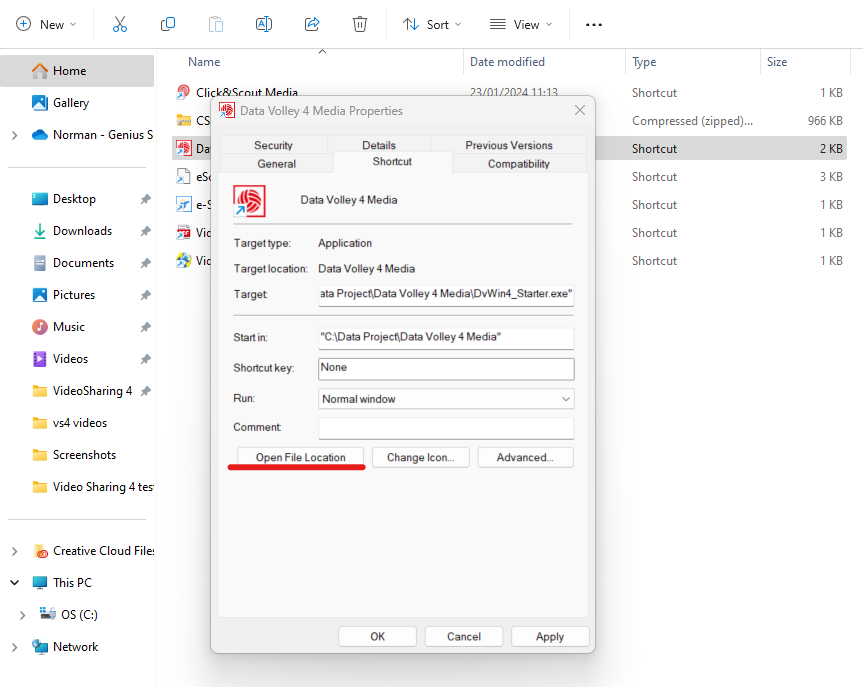This screenshot has width=863, height=687.
Task: Click the Click&Scout Media shortcut icon
Action: tap(183, 92)
